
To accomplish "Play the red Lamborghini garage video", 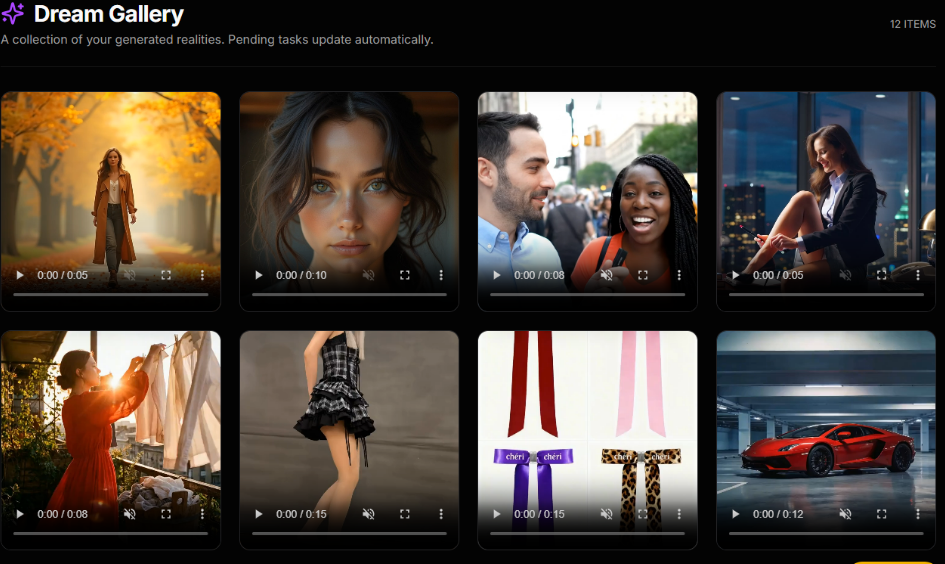I will point(736,514).
